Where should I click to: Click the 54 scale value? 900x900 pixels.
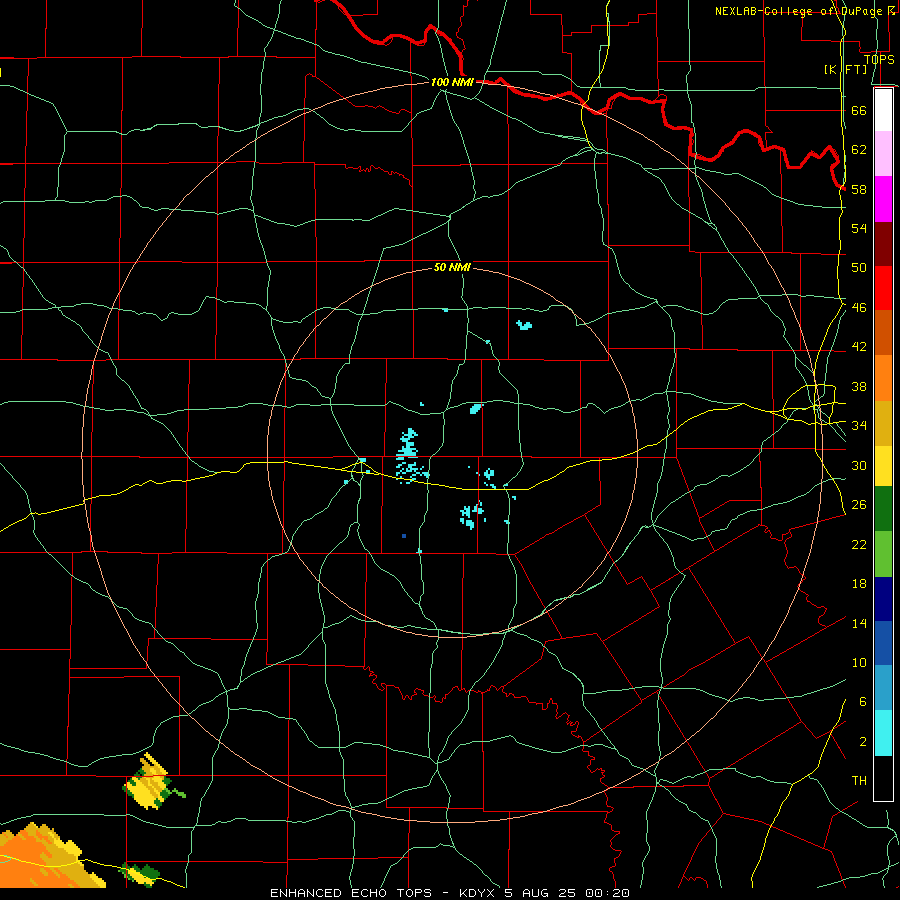(x=859, y=228)
